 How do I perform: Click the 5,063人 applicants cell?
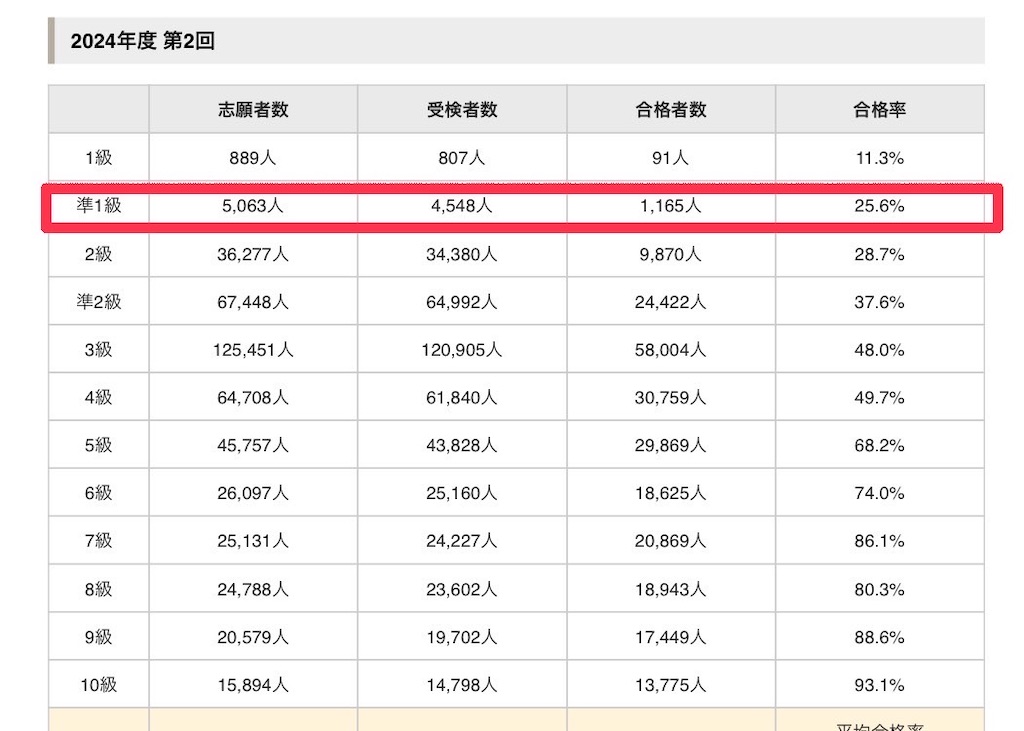click(253, 206)
